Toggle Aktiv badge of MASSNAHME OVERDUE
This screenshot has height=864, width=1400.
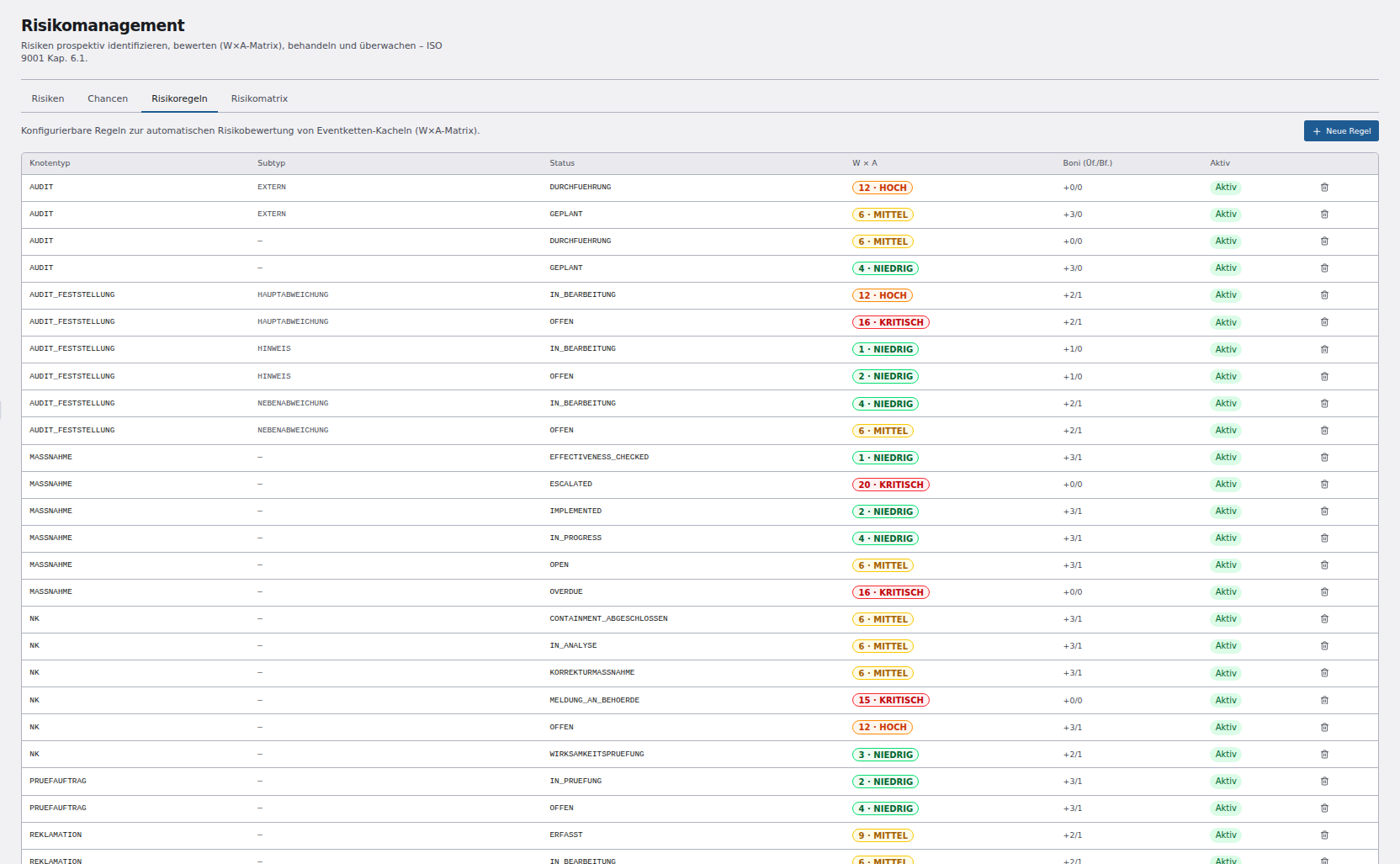tap(1226, 592)
